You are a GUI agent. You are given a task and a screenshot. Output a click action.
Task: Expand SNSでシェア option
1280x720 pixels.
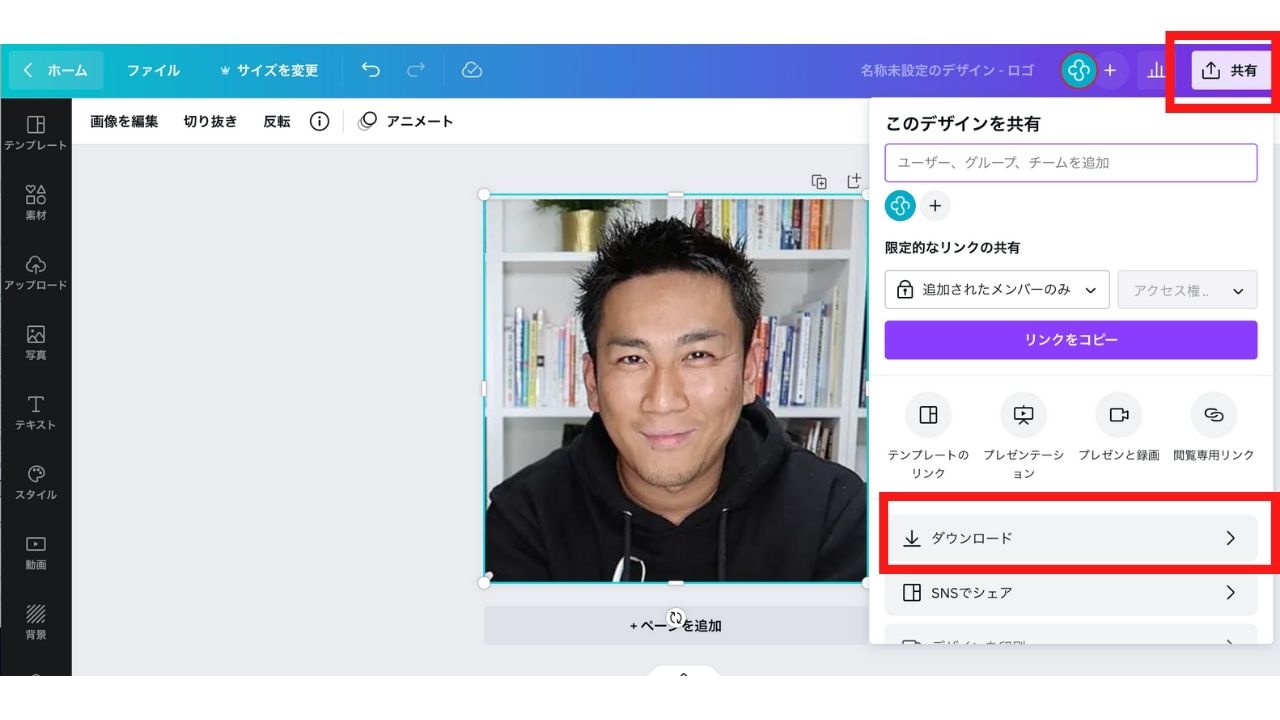(x=1071, y=593)
